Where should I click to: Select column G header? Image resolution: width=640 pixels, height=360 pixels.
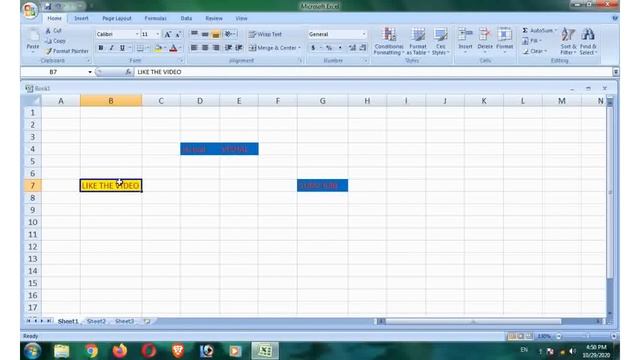click(322, 101)
